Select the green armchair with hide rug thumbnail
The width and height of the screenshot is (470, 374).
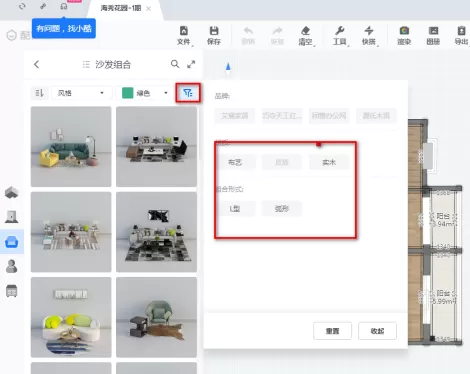pos(156,317)
